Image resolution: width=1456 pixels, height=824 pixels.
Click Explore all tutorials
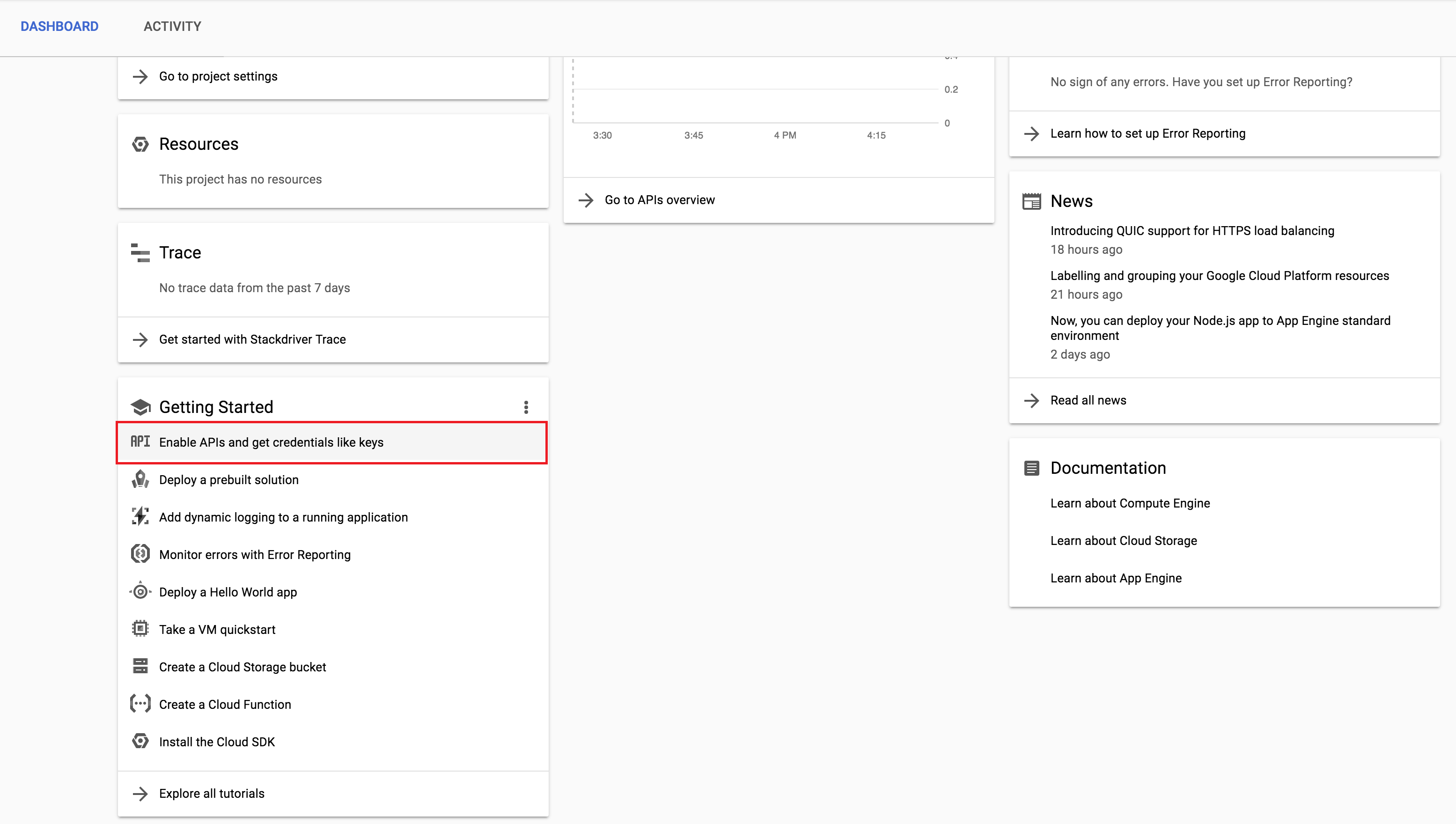click(x=211, y=794)
